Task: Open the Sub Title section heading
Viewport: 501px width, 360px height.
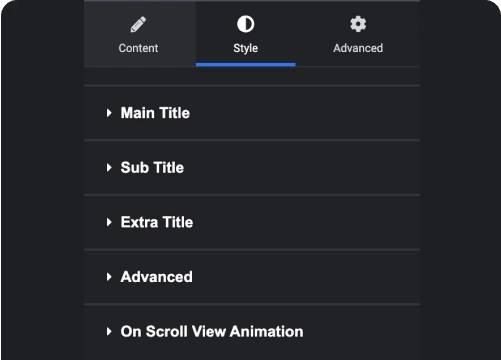Action: point(152,168)
